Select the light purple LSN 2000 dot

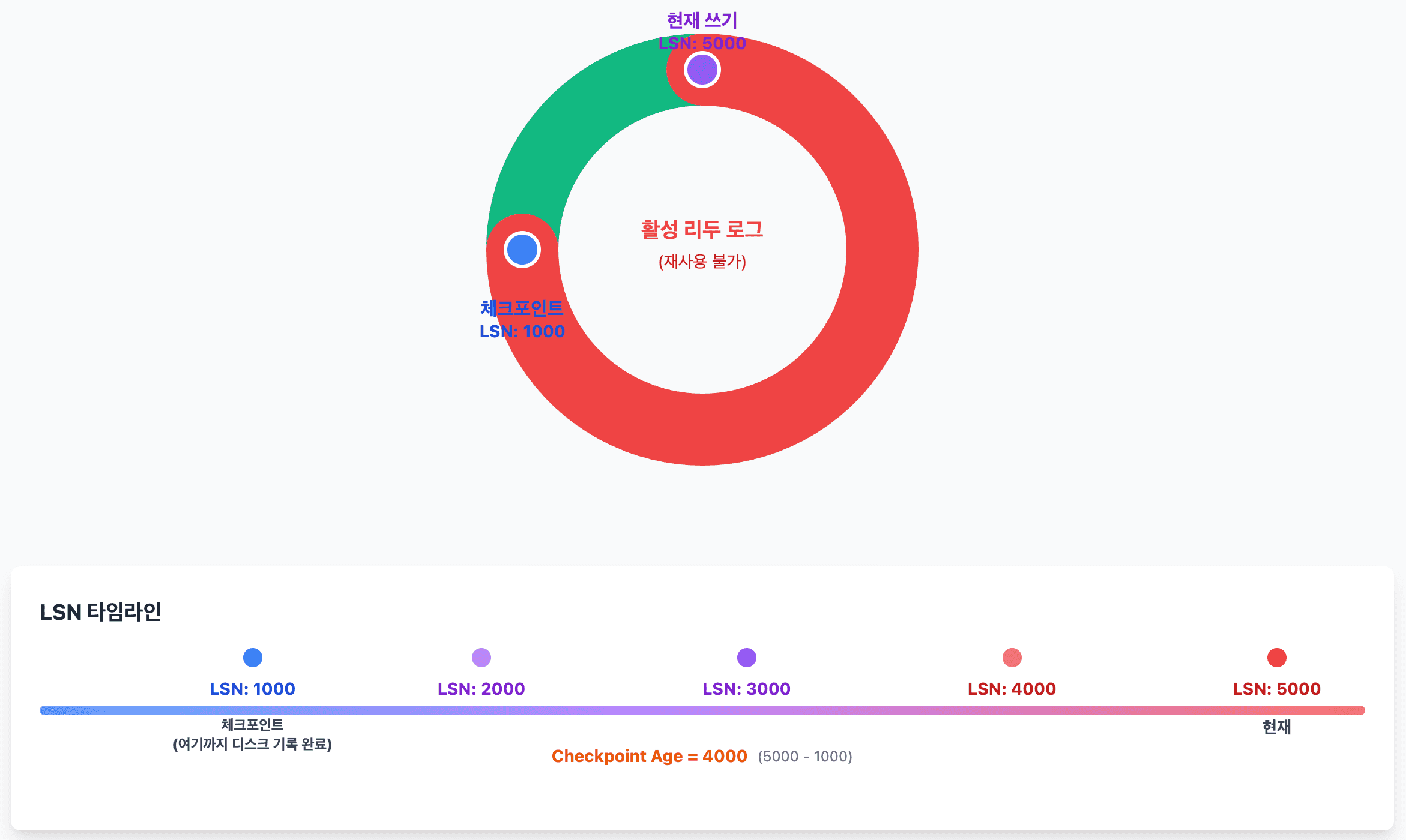pos(481,658)
